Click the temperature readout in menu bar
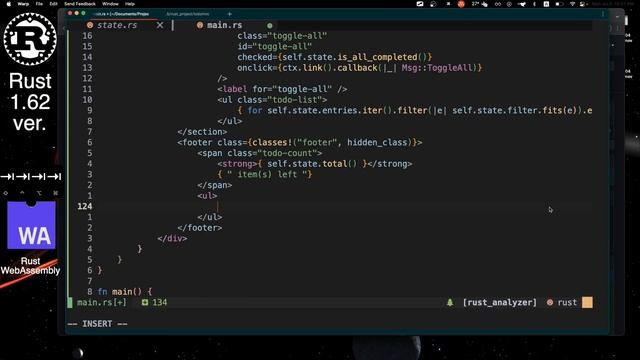640x360 pixels. point(475,4)
